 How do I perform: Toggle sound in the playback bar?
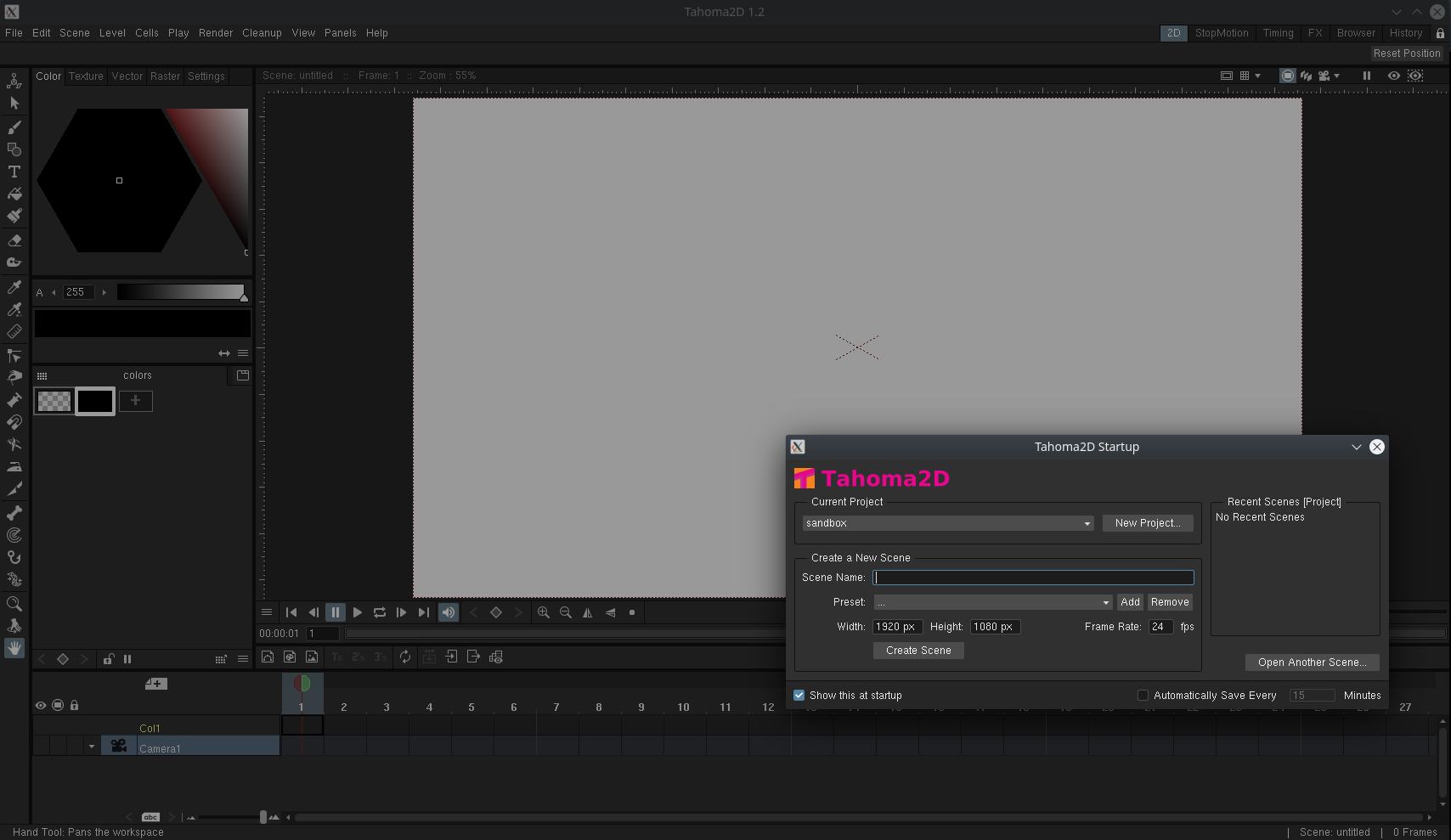[x=449, y=612]
